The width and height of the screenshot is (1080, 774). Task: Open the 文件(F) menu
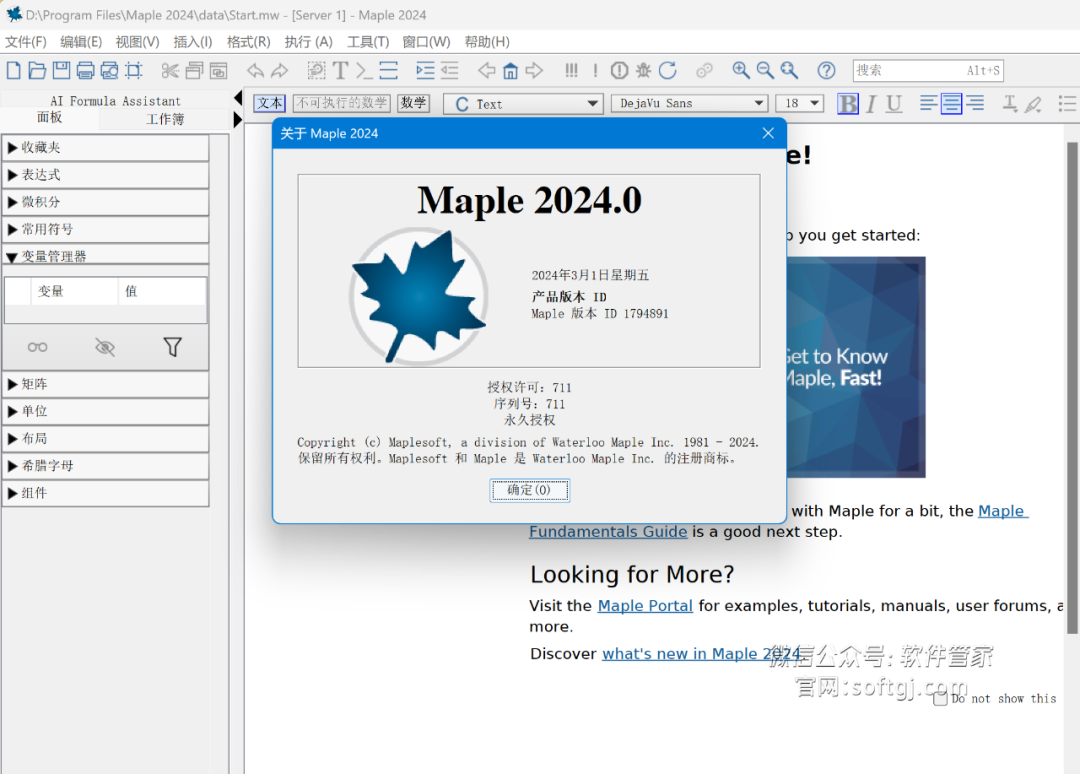tap(26, 42)
